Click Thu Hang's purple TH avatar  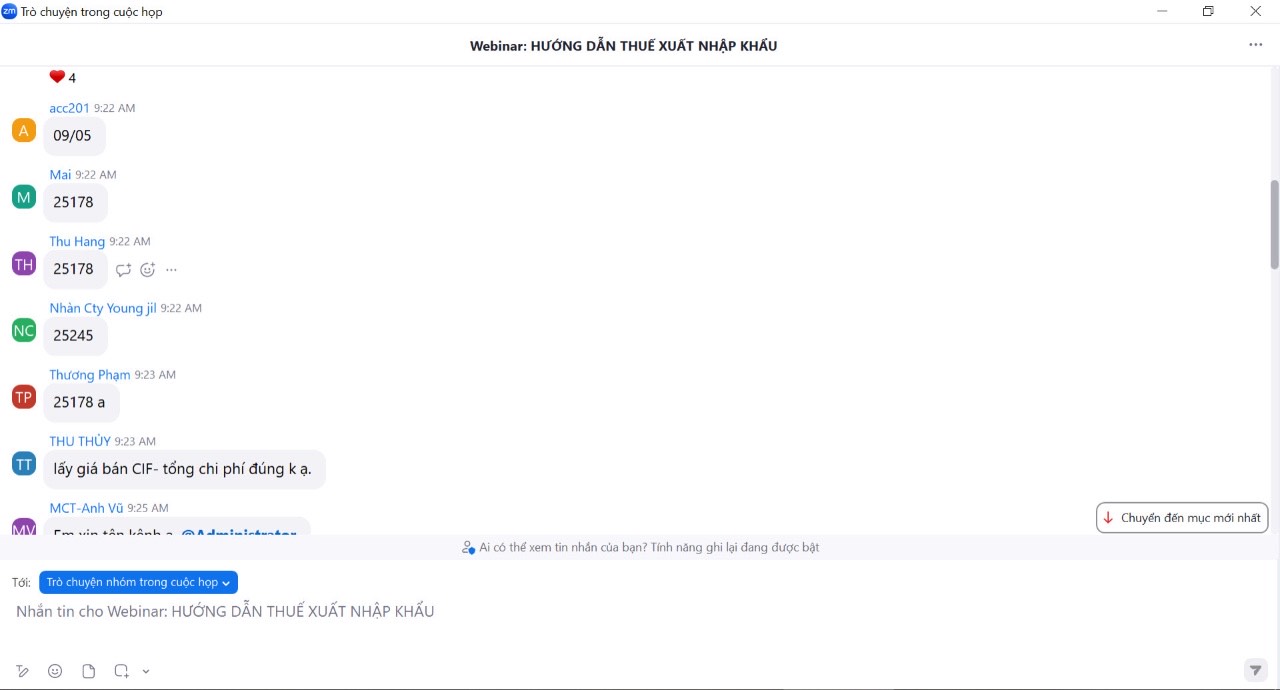coord(24,264)
